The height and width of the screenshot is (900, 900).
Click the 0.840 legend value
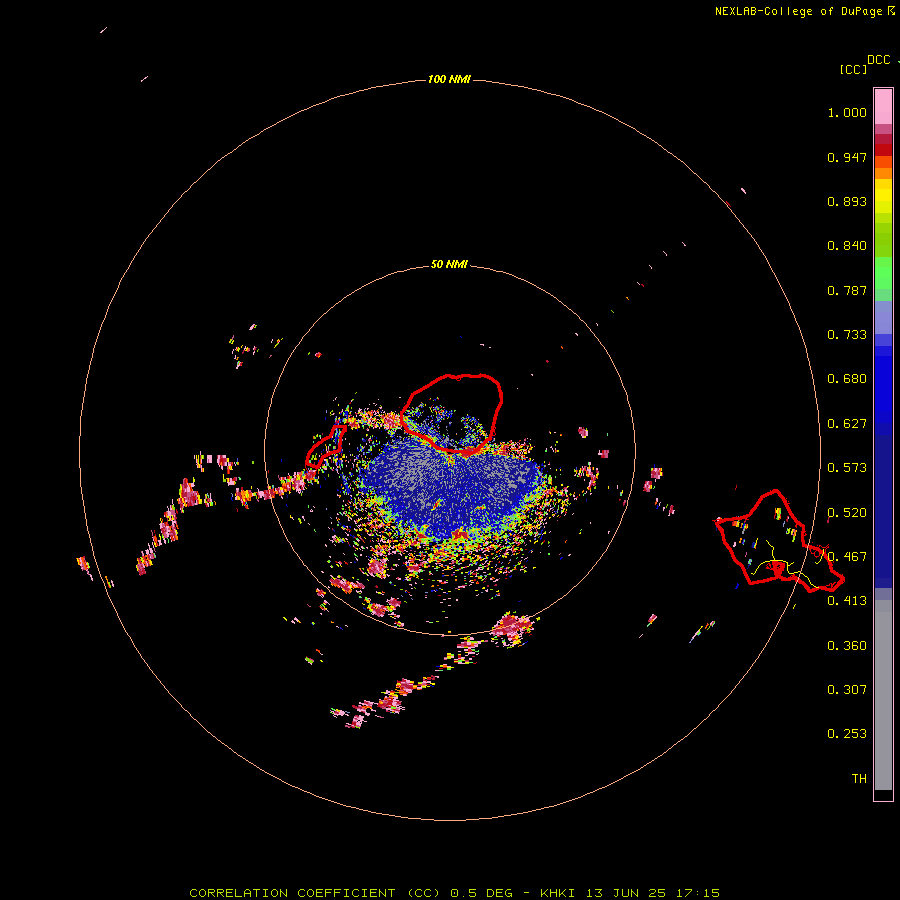(847, 246)
